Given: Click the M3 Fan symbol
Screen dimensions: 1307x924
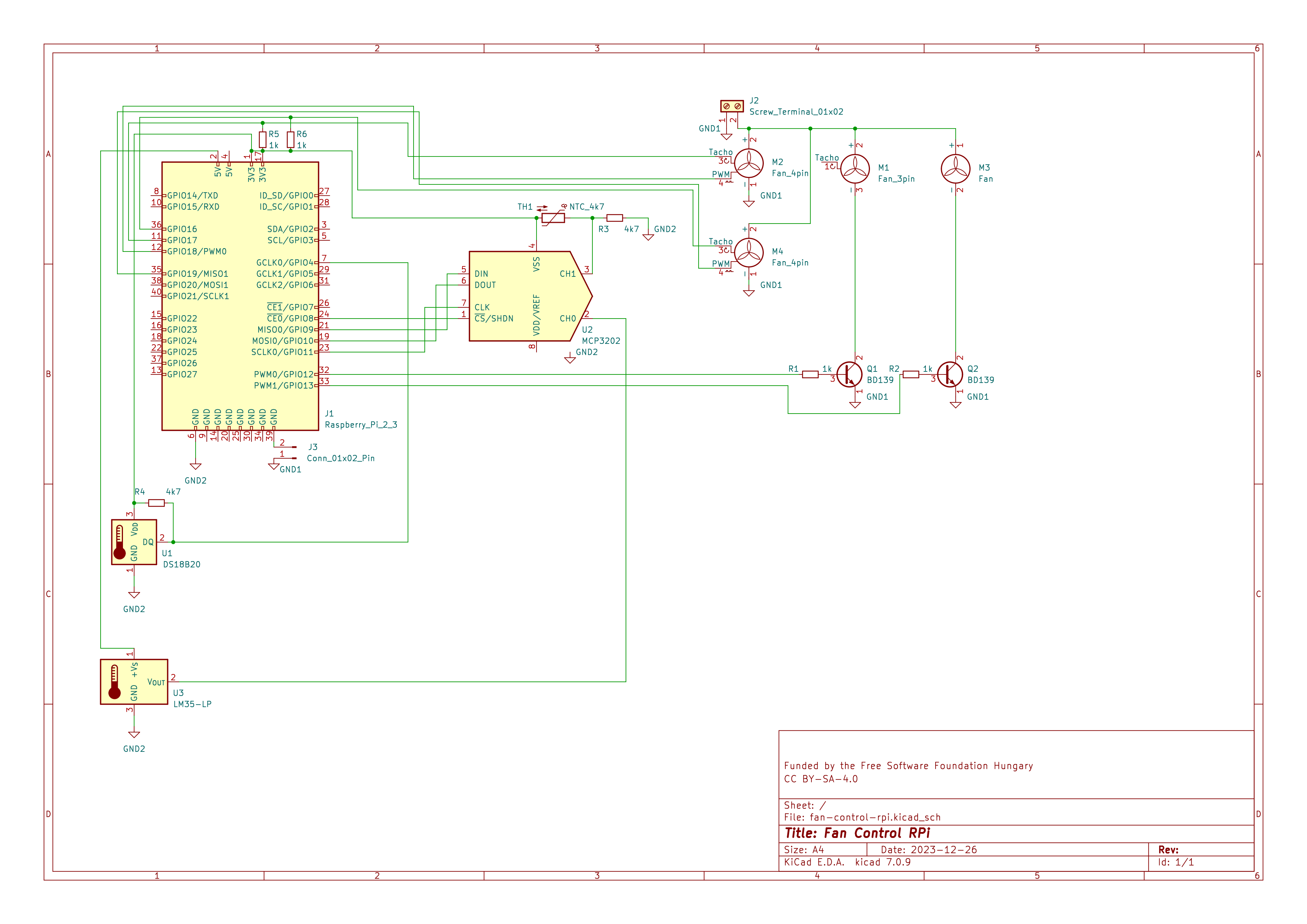Looking at the screenshot, I should 955,168.
